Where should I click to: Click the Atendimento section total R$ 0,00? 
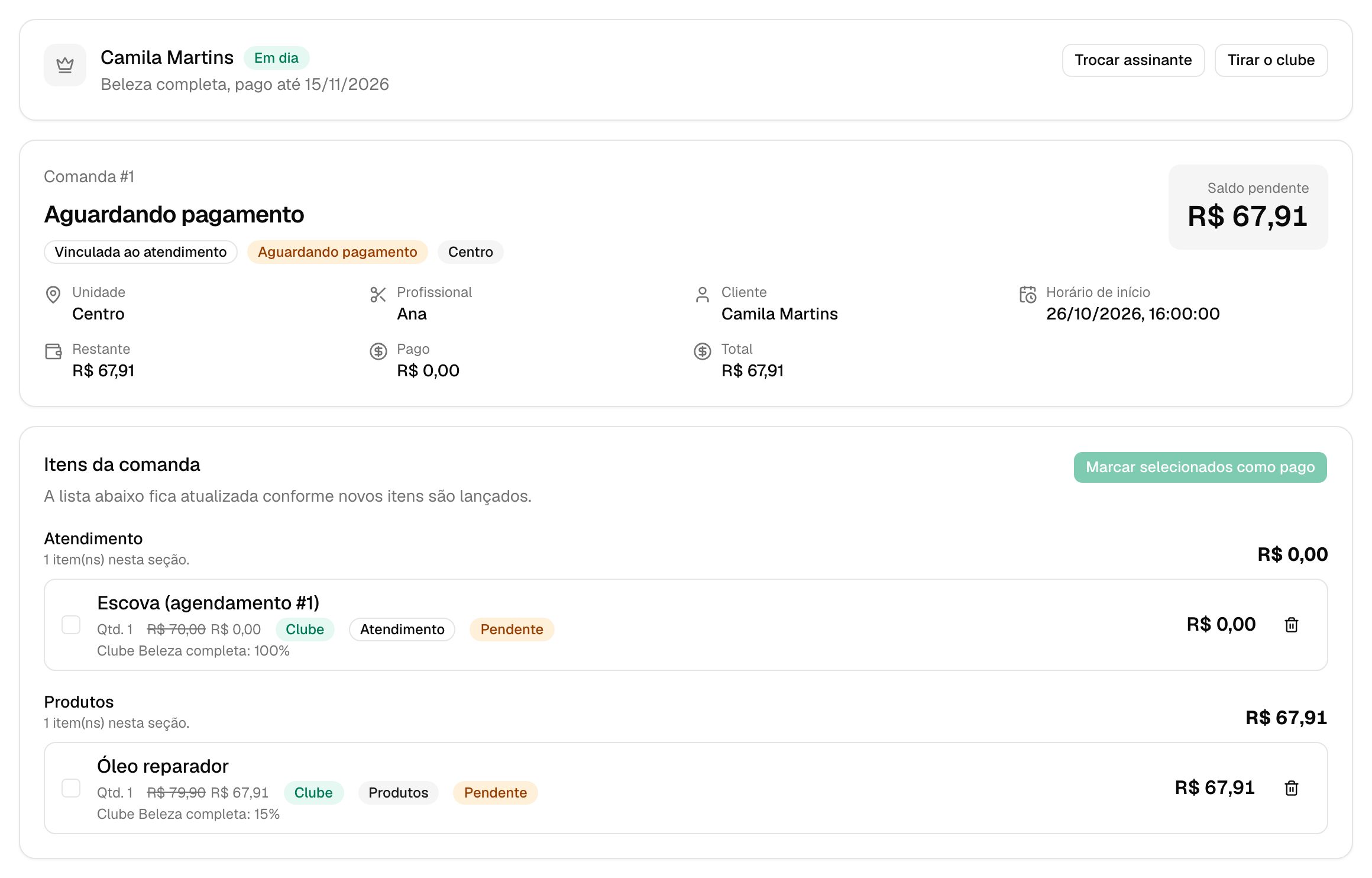(x=1292, y=554)
